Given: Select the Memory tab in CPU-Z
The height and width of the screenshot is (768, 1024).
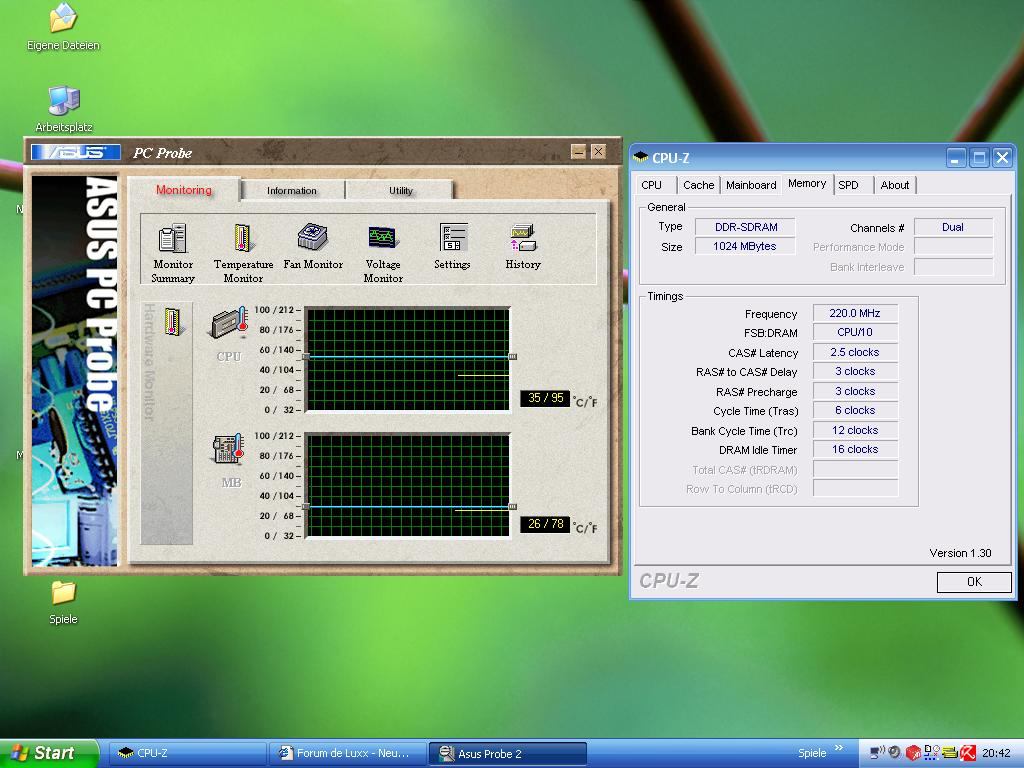Looking at the screenshot, I should pyautogui.click(x=807, y=184).
